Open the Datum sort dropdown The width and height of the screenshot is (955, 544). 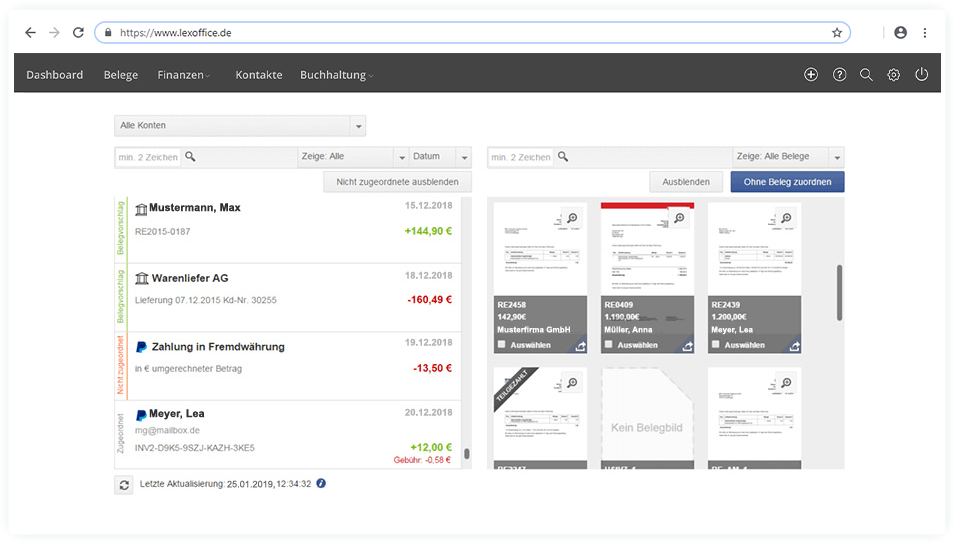click(x=463, y=157)
